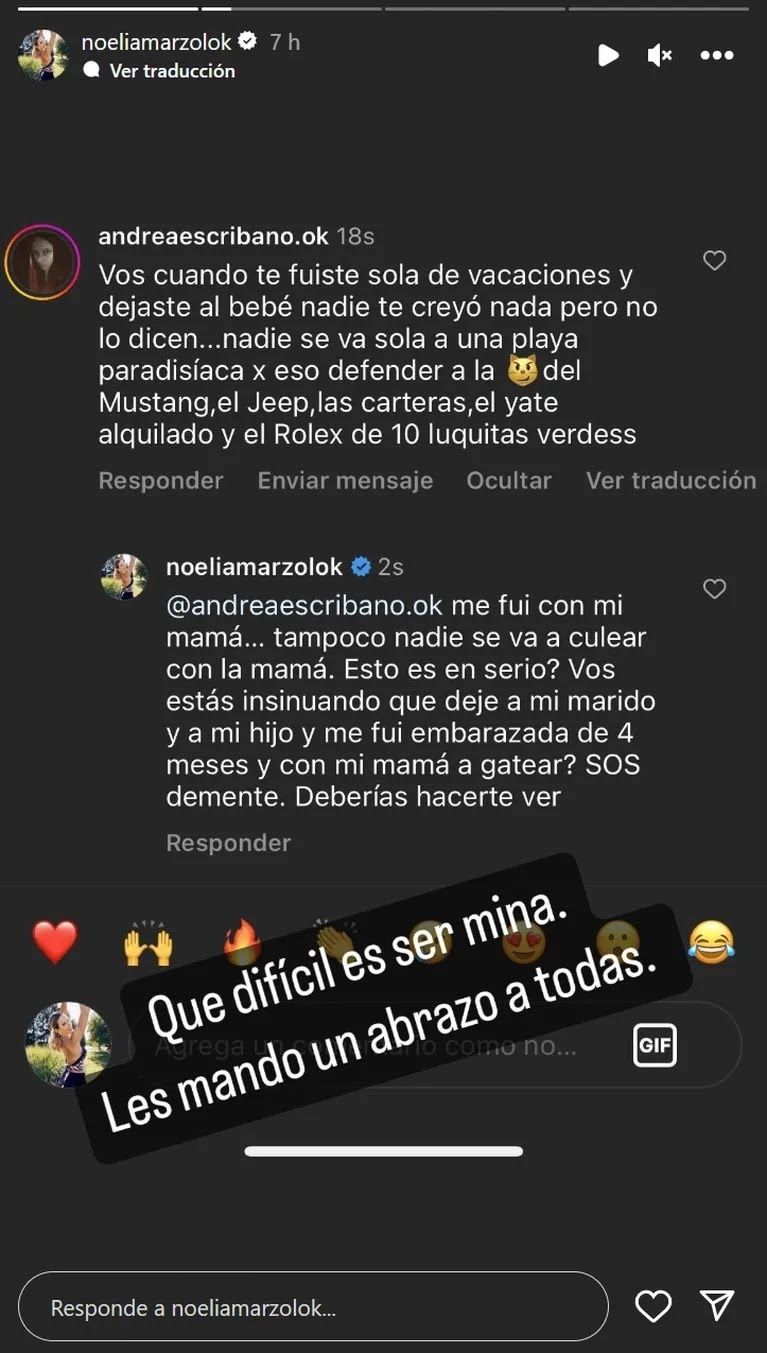
Task: Like the story with the bottom heart icon
Action: 653,1306
